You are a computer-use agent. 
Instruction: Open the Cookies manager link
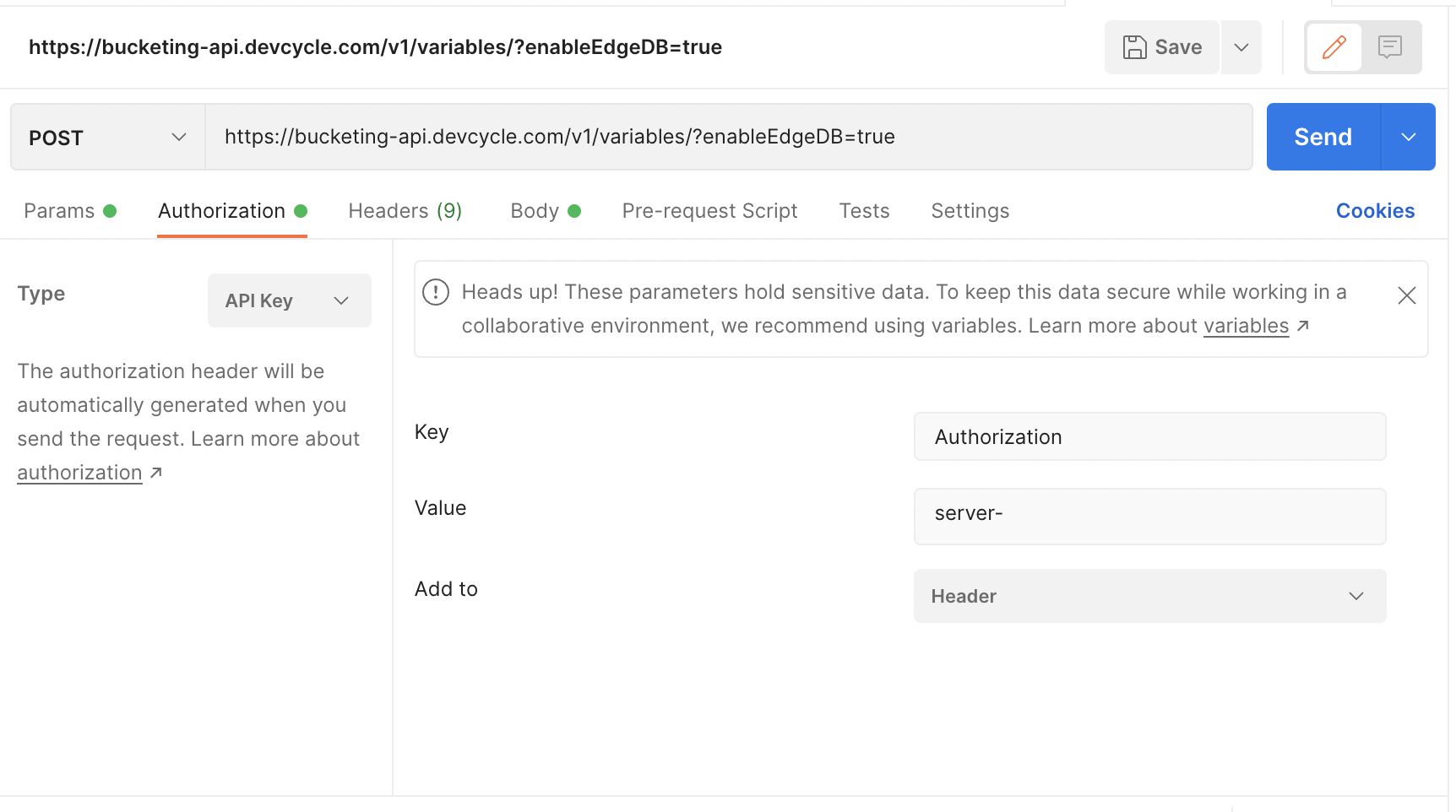coord(1375,211)
